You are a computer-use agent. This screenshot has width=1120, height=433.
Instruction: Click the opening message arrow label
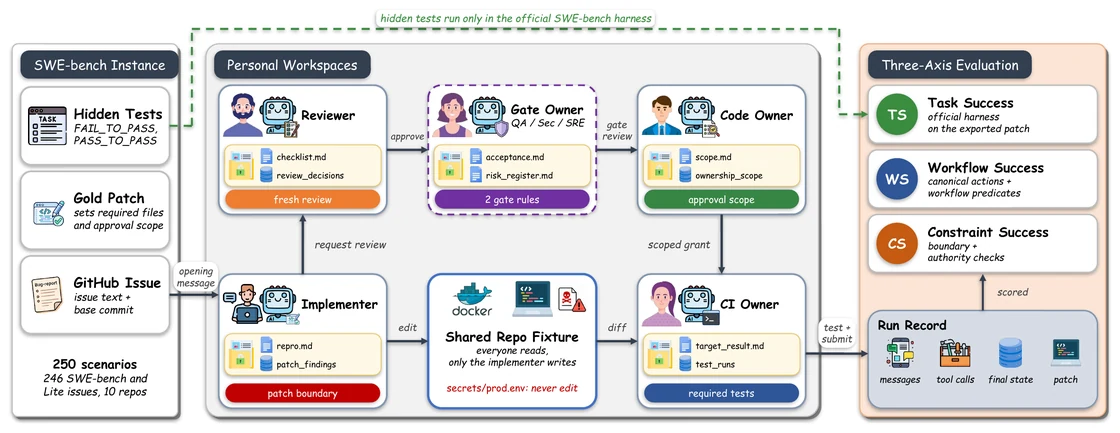[196, 277]
